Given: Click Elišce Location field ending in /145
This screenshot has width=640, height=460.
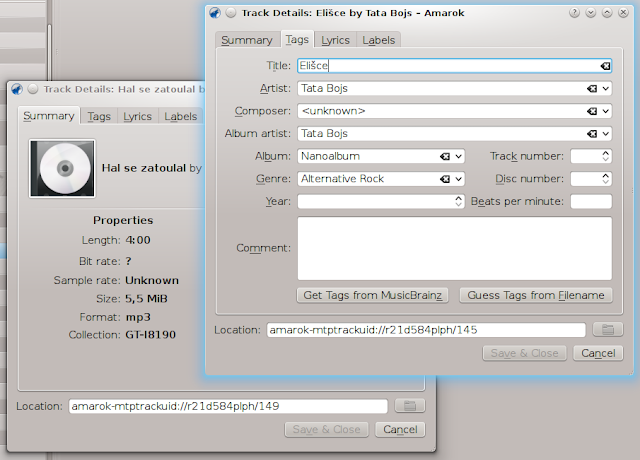Looking at the screenshot, I should point(426,330).
